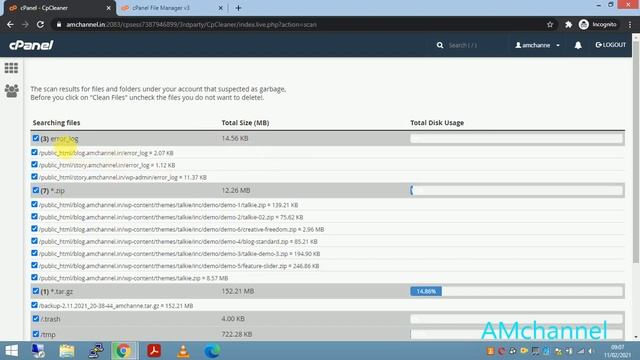The width and height of the screenshot is (640, 360).
Task: Open the browser extensions puzzle icon
Action: (x=568, y=24)
